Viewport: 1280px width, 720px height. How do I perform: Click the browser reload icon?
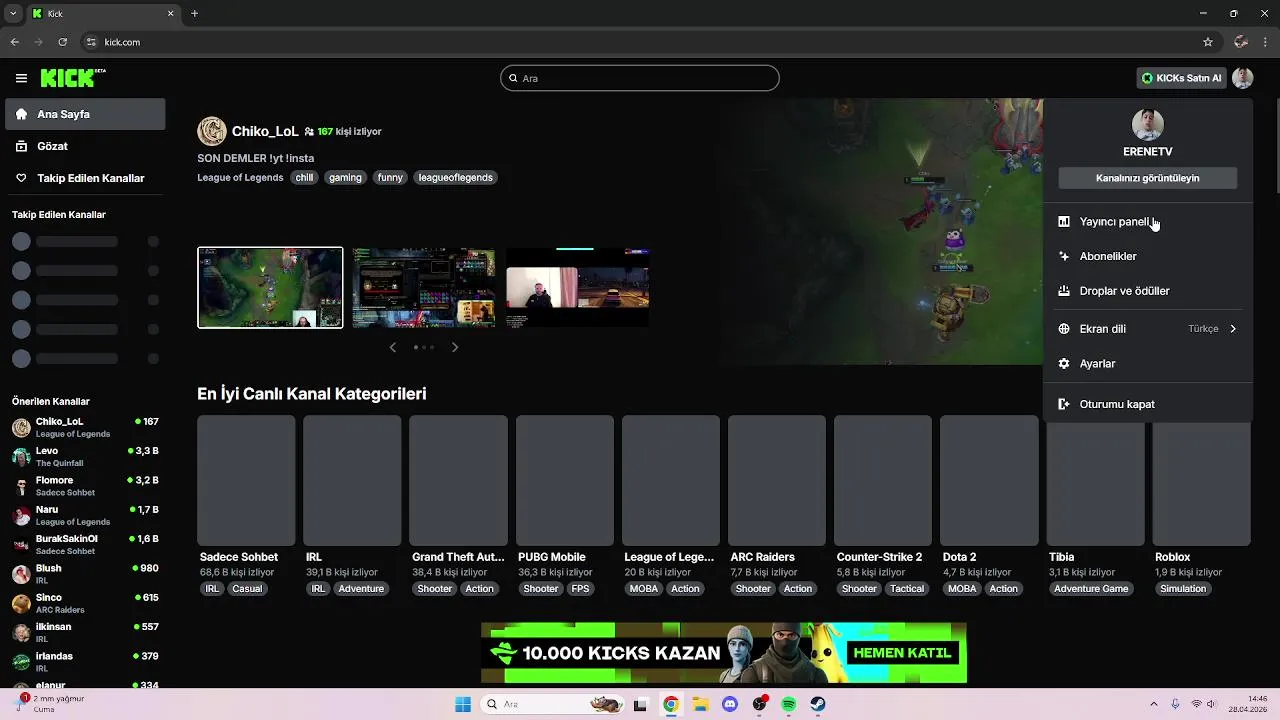click(63, 42)
